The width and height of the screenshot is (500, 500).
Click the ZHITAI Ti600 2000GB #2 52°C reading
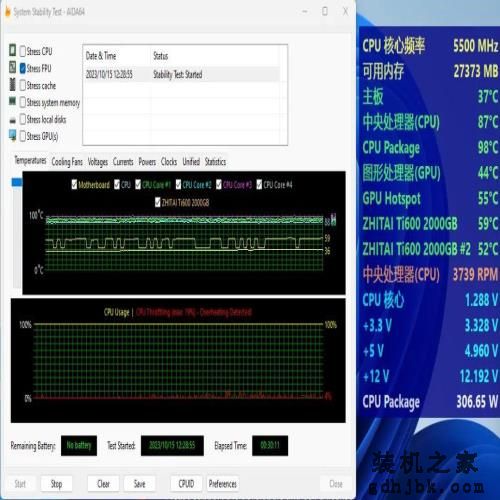430,249
